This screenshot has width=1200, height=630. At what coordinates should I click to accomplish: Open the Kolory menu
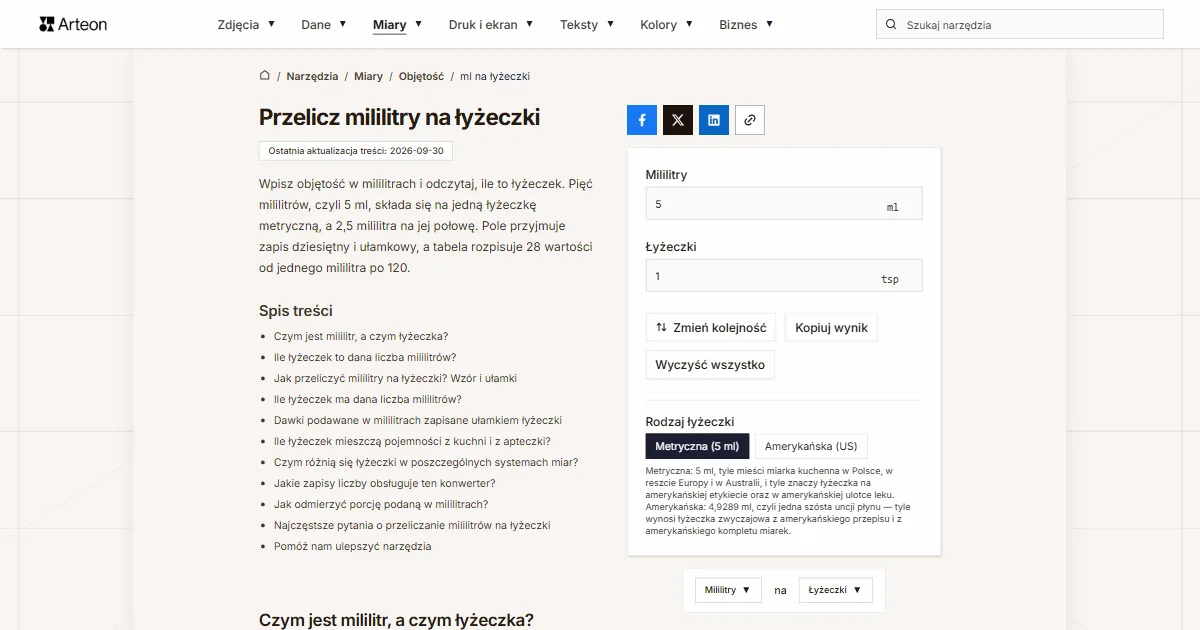(666, 25)
